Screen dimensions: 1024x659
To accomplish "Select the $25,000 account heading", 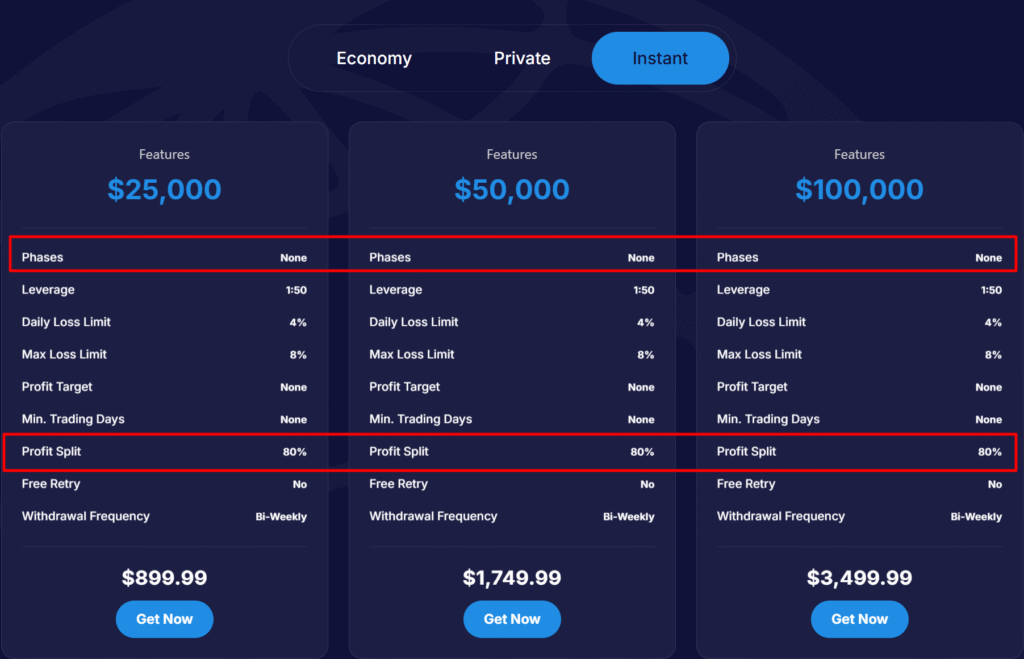I will (165, 189).
